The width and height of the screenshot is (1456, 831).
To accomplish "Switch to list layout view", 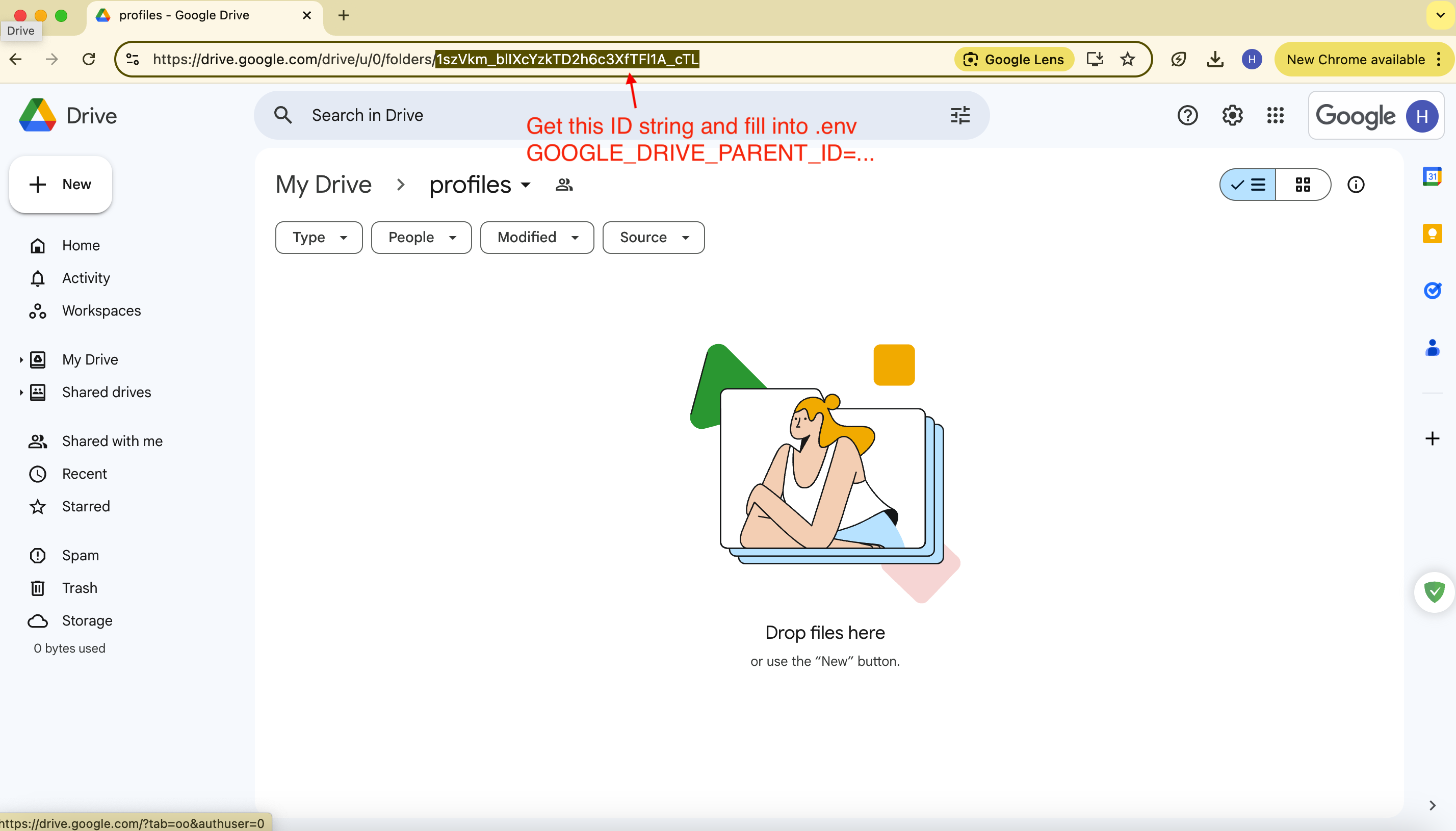I will (x=1248, y=185).
